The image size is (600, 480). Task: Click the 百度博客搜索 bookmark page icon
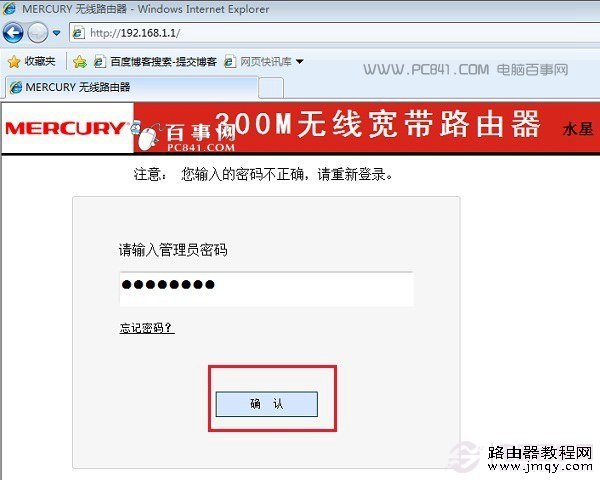[x=100, y=62]
